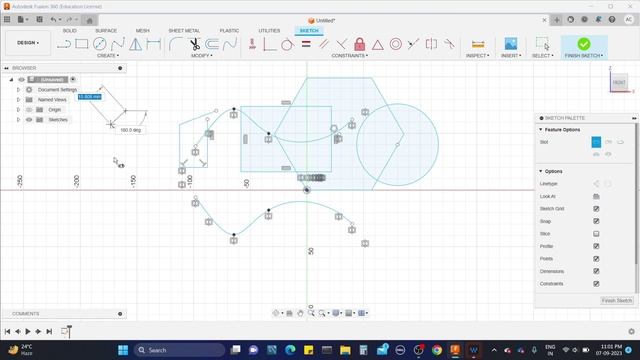Open the INSPECT dropdown menu

point(478,56)
